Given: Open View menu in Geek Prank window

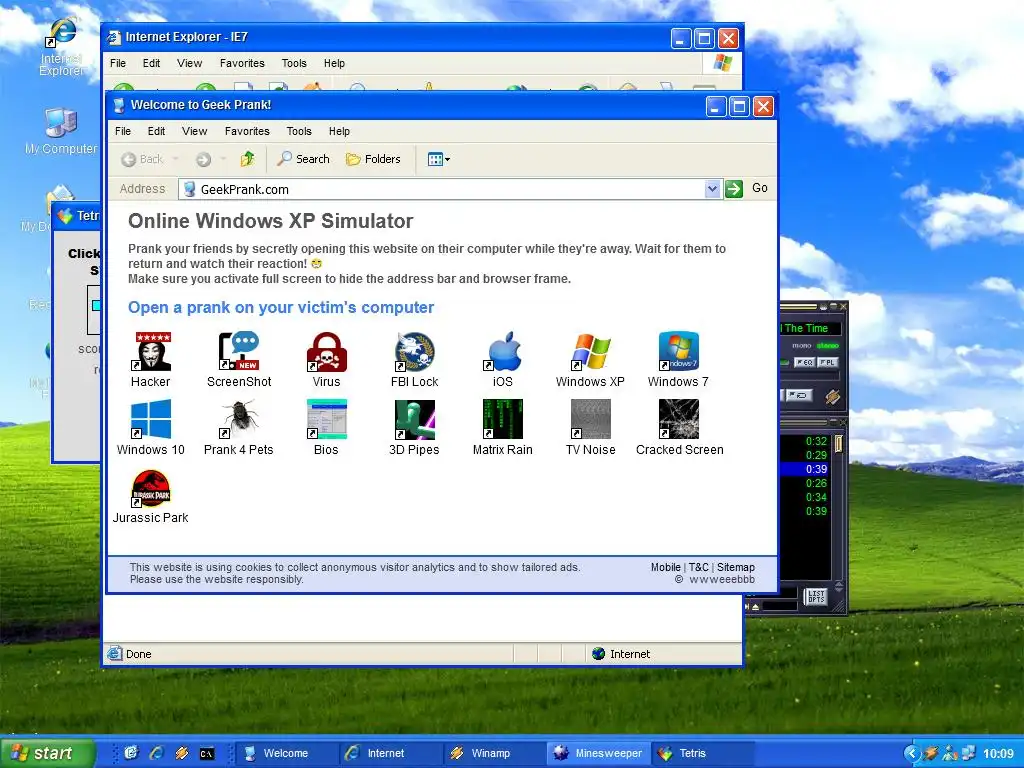Looking at the screenshot, I should click(x=195, y=131).
